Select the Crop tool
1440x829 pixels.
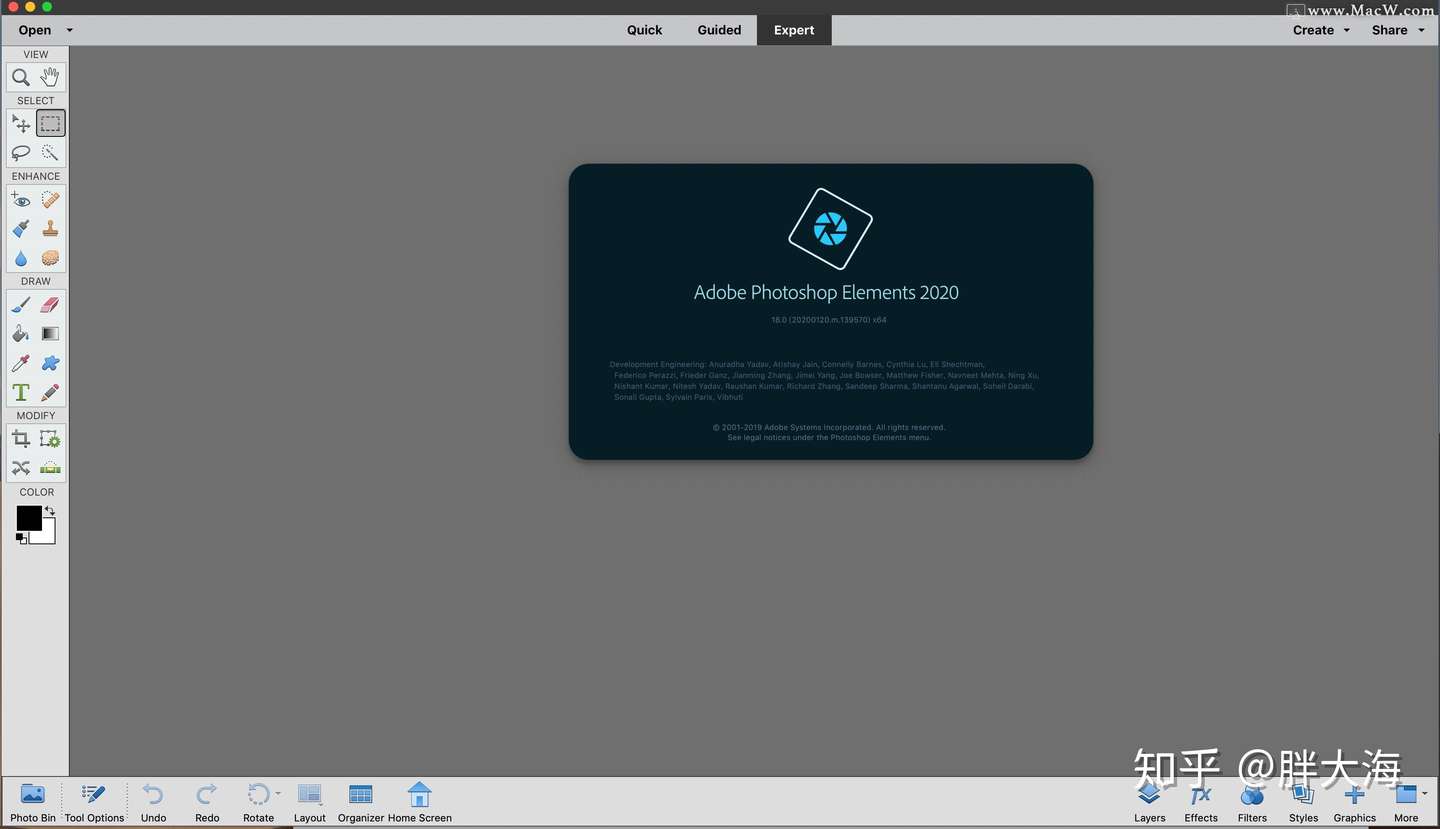(21, 439)
